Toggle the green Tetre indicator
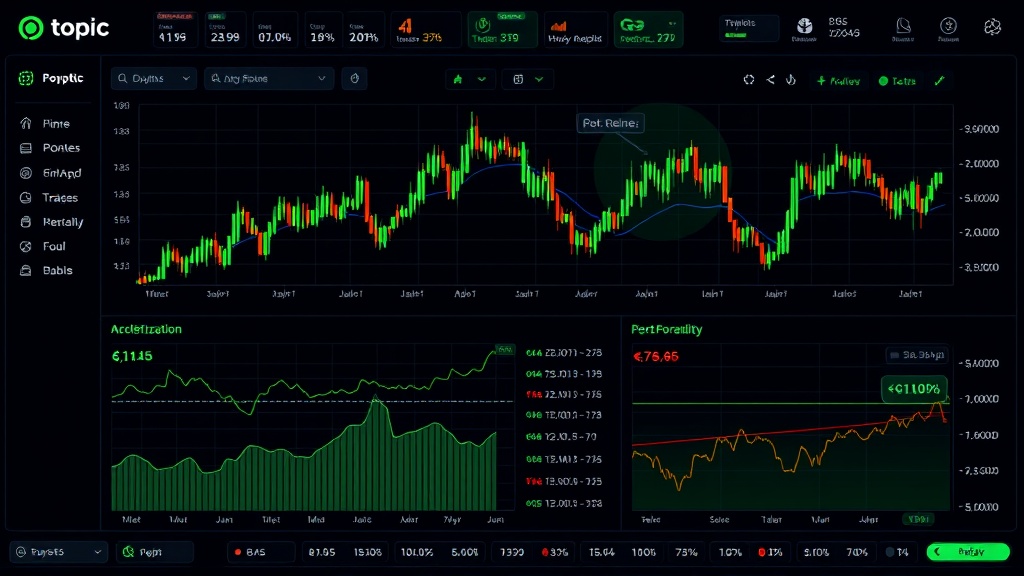 897,81
